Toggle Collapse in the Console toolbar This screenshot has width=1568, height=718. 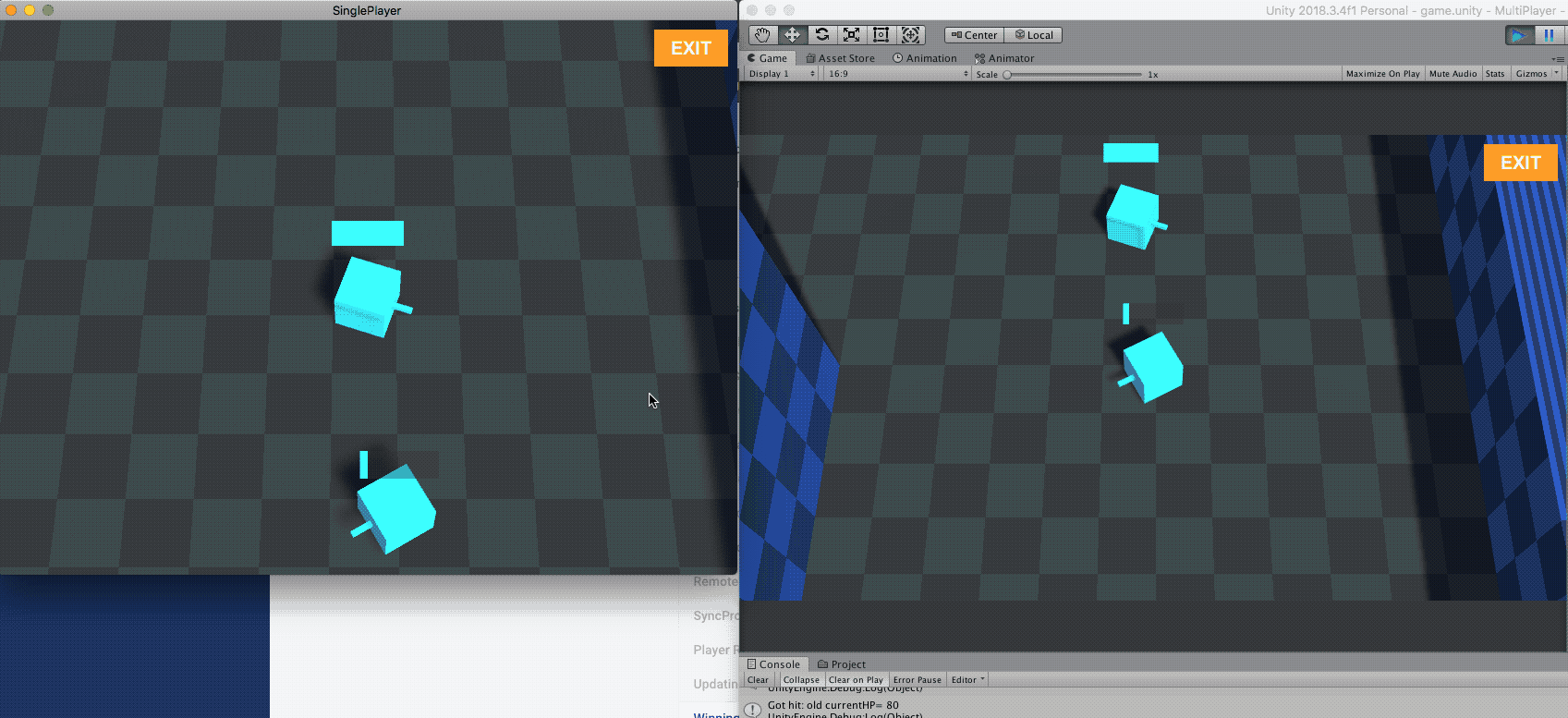click(x=801, y=680)
